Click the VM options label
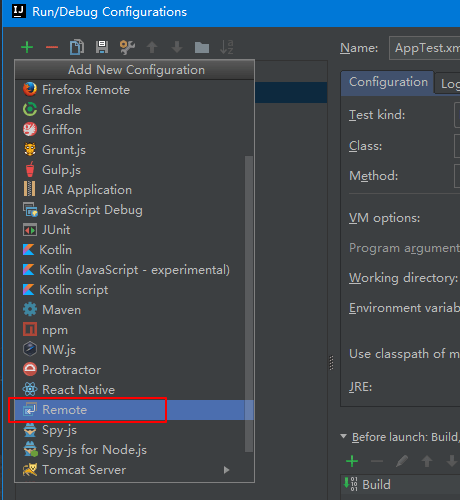Screen dimensions: 460x500 click(x=384, y=218)
